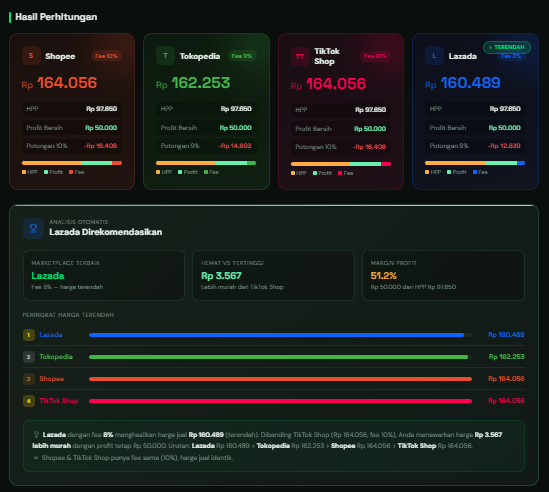Viewport: 549px width, 492px height.
Task: Click the Shopee HPP row Rp 97.850
Action: coord(72,109)
